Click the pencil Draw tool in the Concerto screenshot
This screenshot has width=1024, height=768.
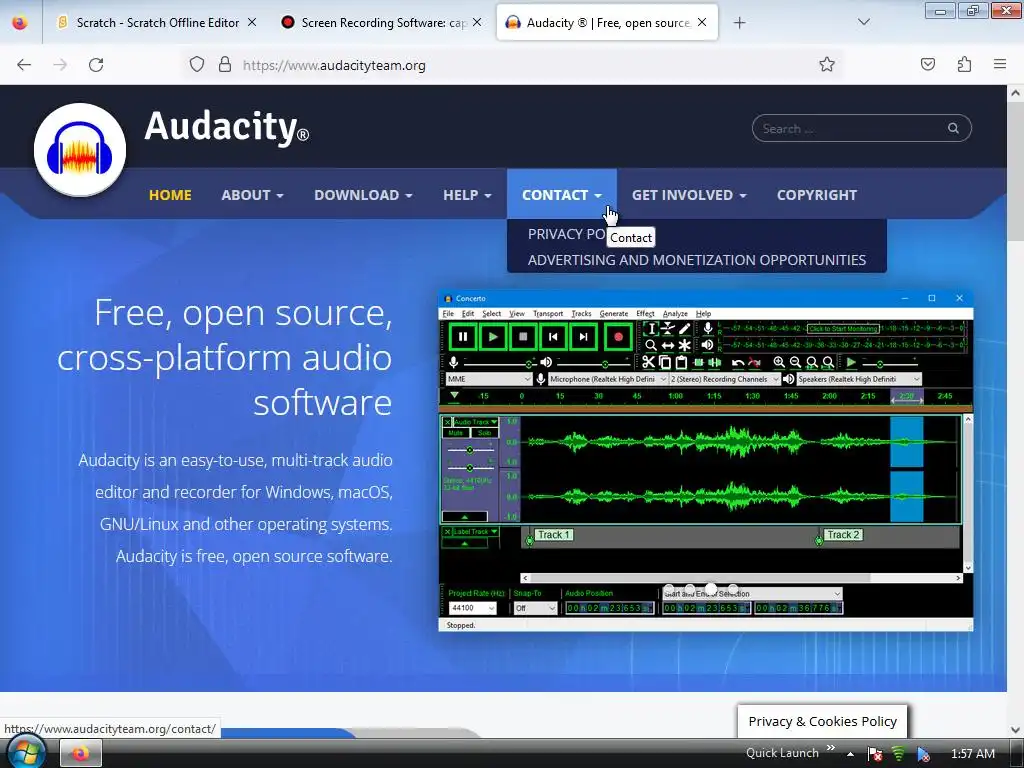(x=684, y=328)
